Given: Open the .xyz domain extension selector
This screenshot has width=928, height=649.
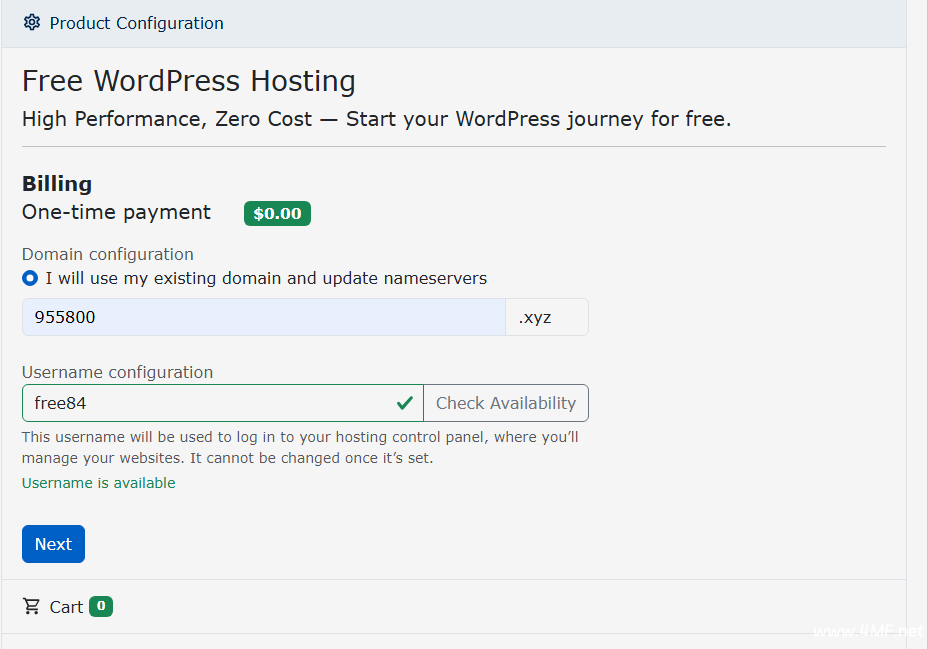Looking at the screenshot, I should (546, 317).
